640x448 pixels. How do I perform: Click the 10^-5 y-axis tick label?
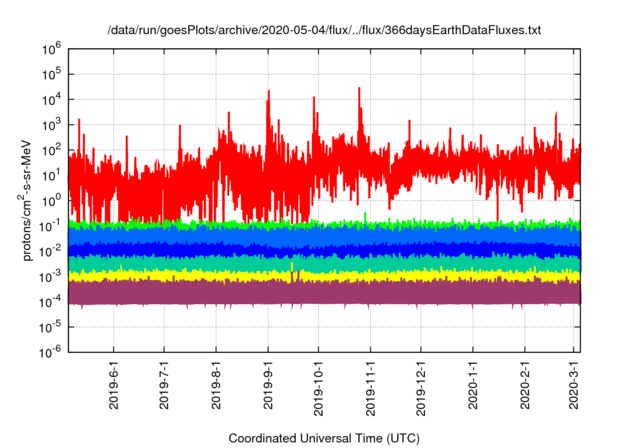51,327
